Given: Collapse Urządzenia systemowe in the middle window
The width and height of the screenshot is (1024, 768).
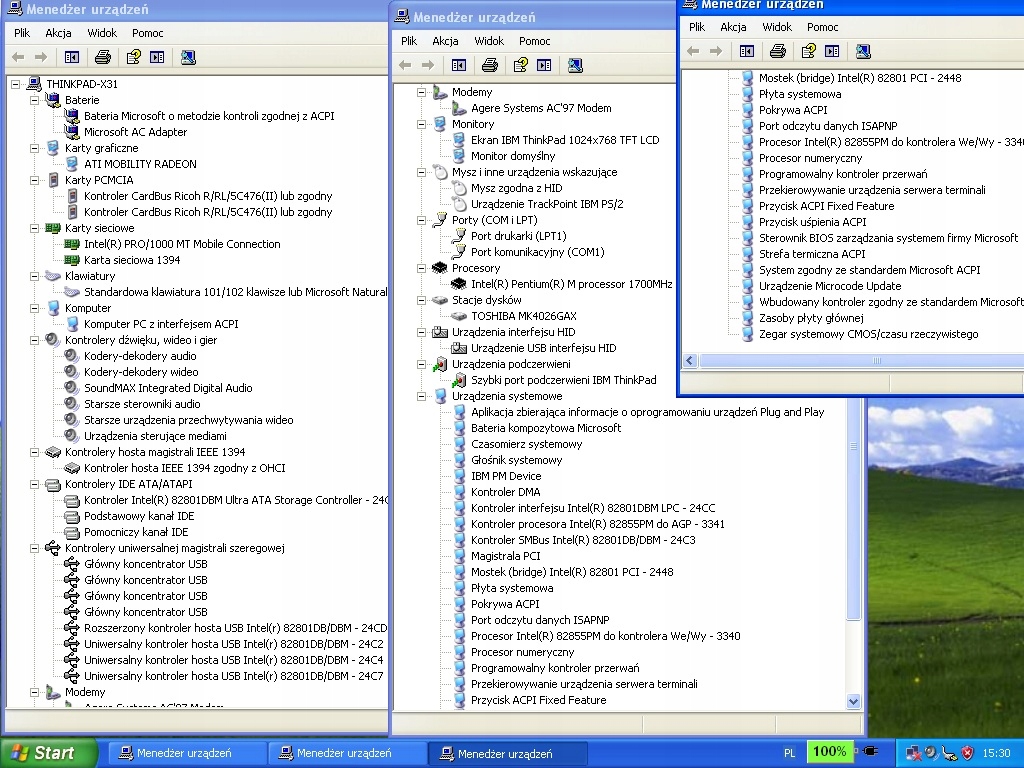Looking at the screenshot, I should (422, 396).
